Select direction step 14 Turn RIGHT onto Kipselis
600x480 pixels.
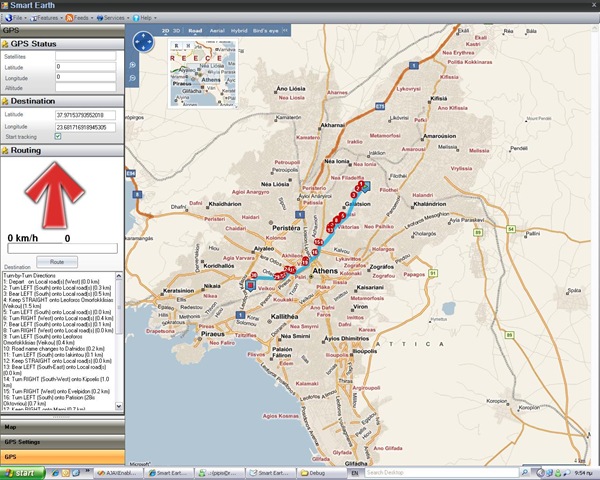point(56,382)
